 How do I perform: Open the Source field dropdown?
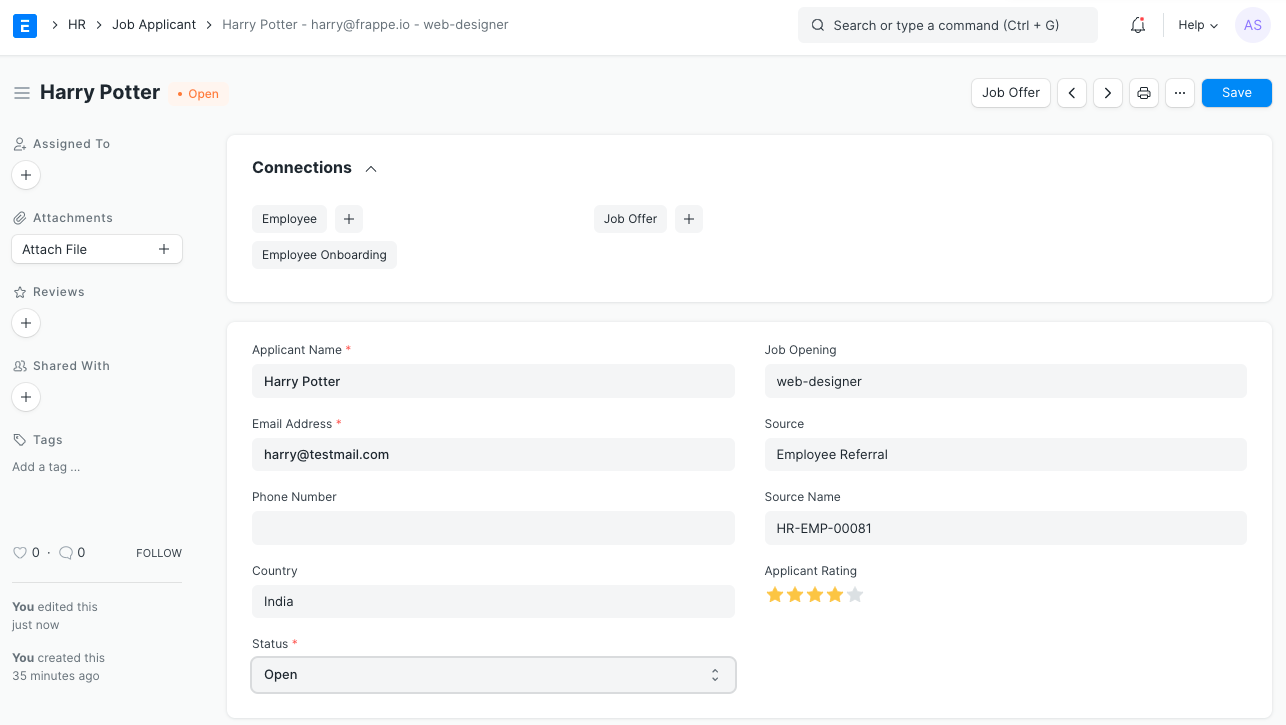click(x=1005, y=454)
